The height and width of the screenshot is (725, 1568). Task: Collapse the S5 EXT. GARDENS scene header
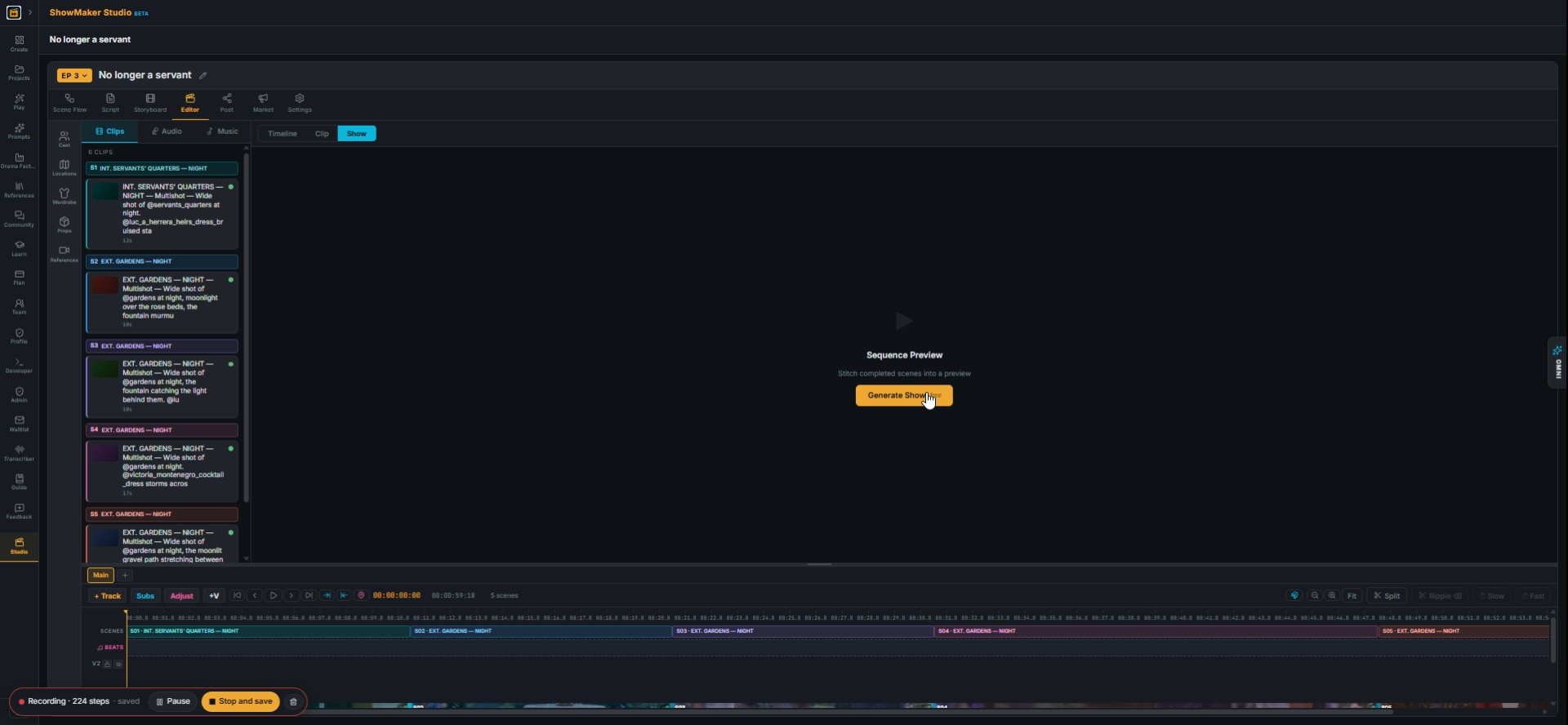[162, 514]
